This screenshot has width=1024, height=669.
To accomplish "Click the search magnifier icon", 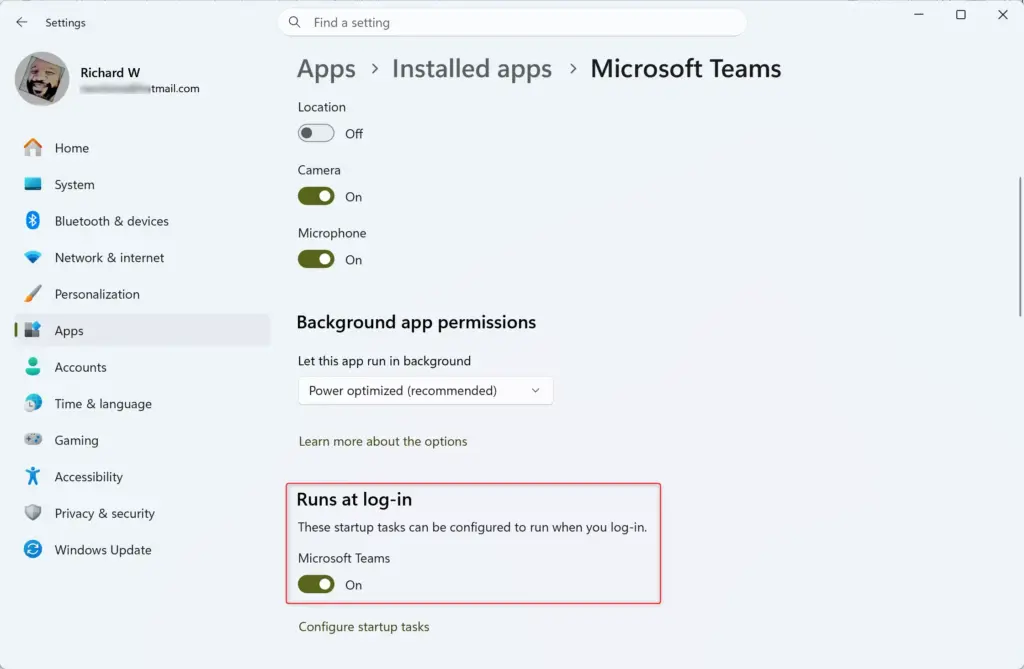I will pyautogui.click(x=295, y=22).
